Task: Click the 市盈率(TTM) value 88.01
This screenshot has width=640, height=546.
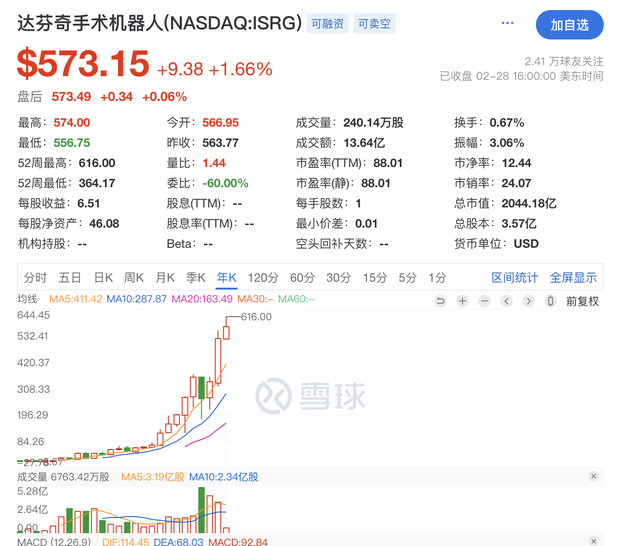Action: tap(388, 163)
